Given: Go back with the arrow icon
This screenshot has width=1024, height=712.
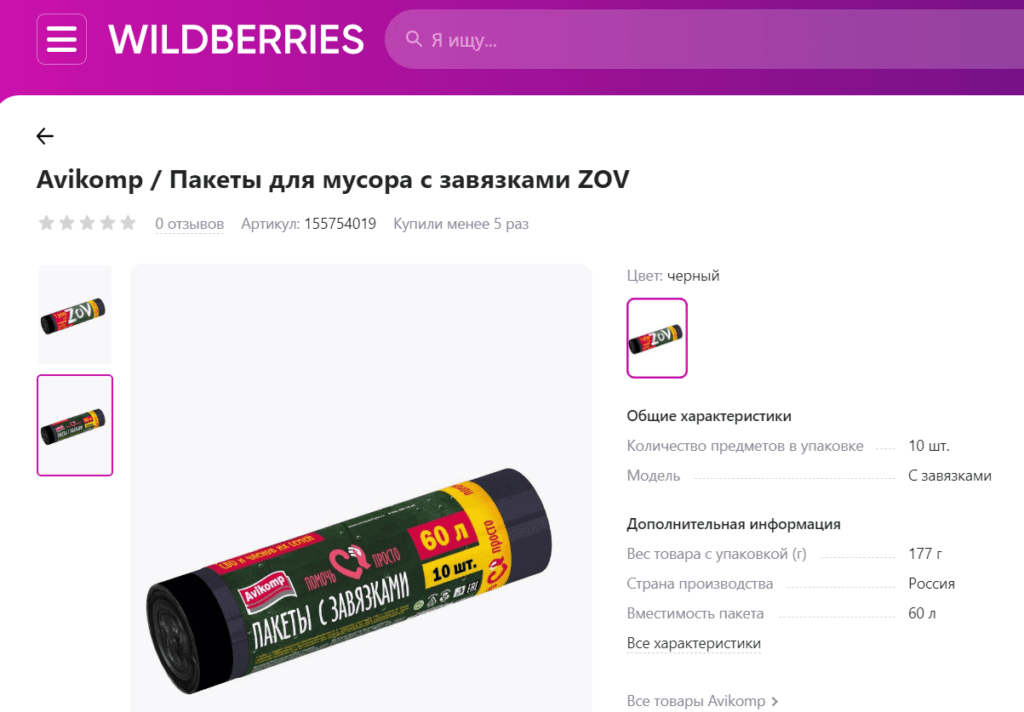Looking at the screenshot, I should click(x=45, y=136).
